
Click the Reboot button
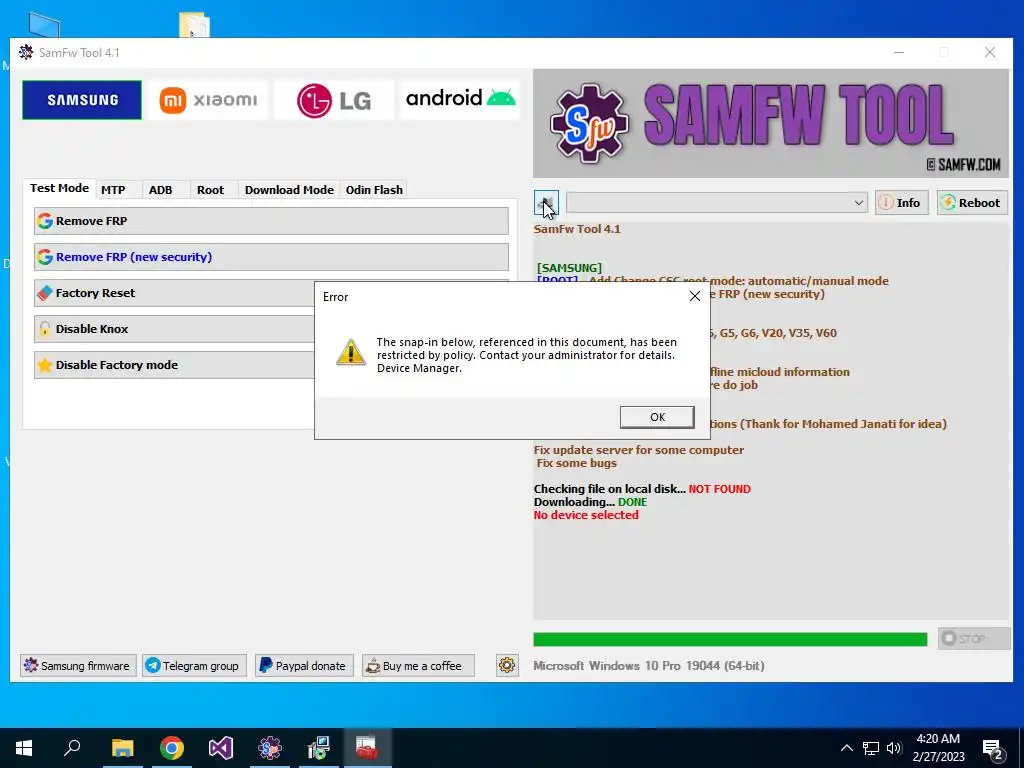972,202
